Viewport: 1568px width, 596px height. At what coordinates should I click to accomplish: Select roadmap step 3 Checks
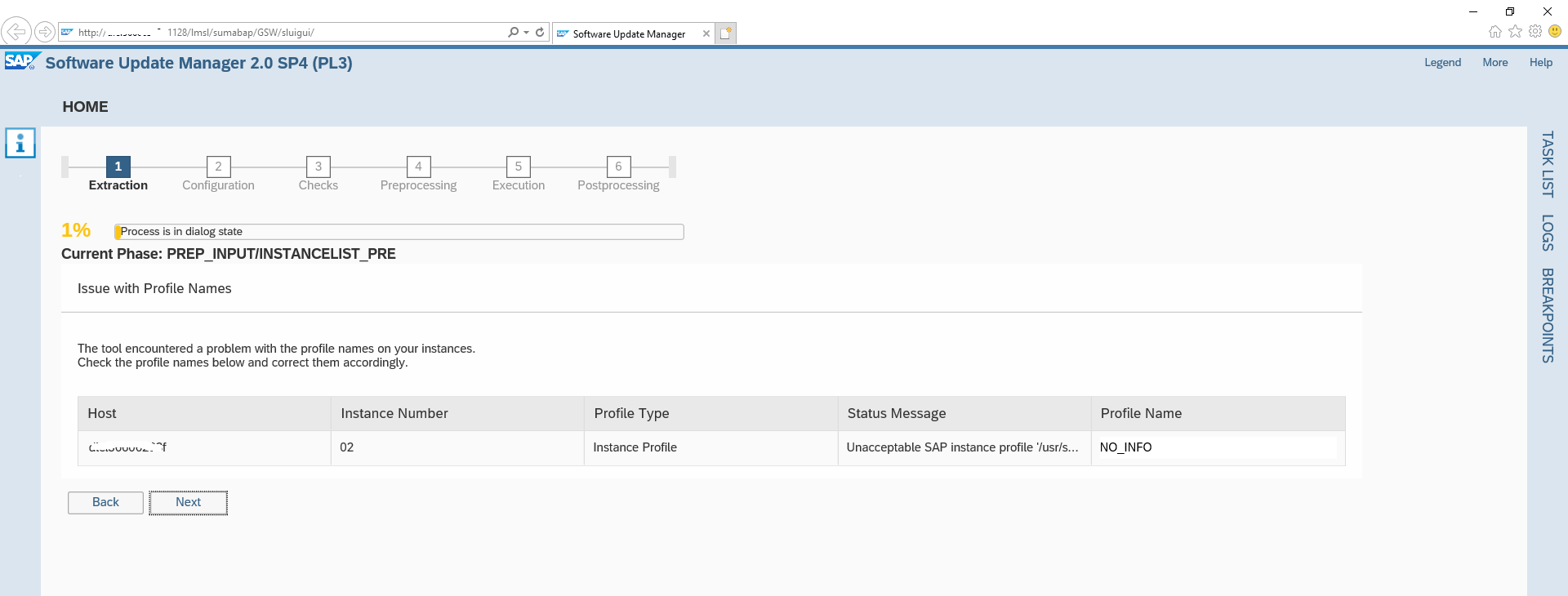tap(318, 167)
